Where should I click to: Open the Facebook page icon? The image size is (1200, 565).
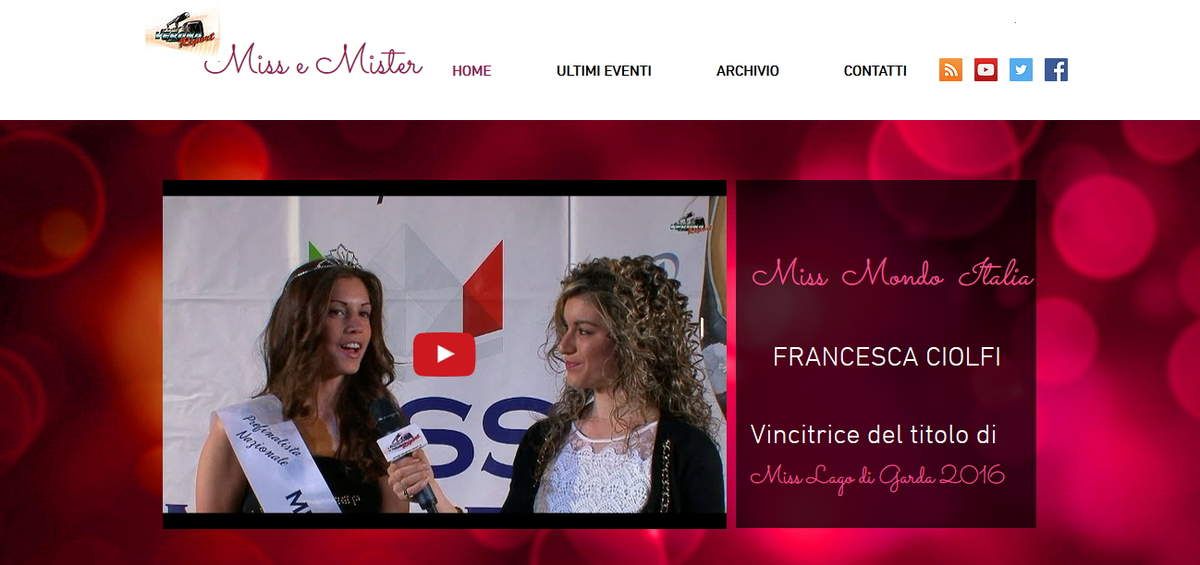click(x=1056, y=70)
